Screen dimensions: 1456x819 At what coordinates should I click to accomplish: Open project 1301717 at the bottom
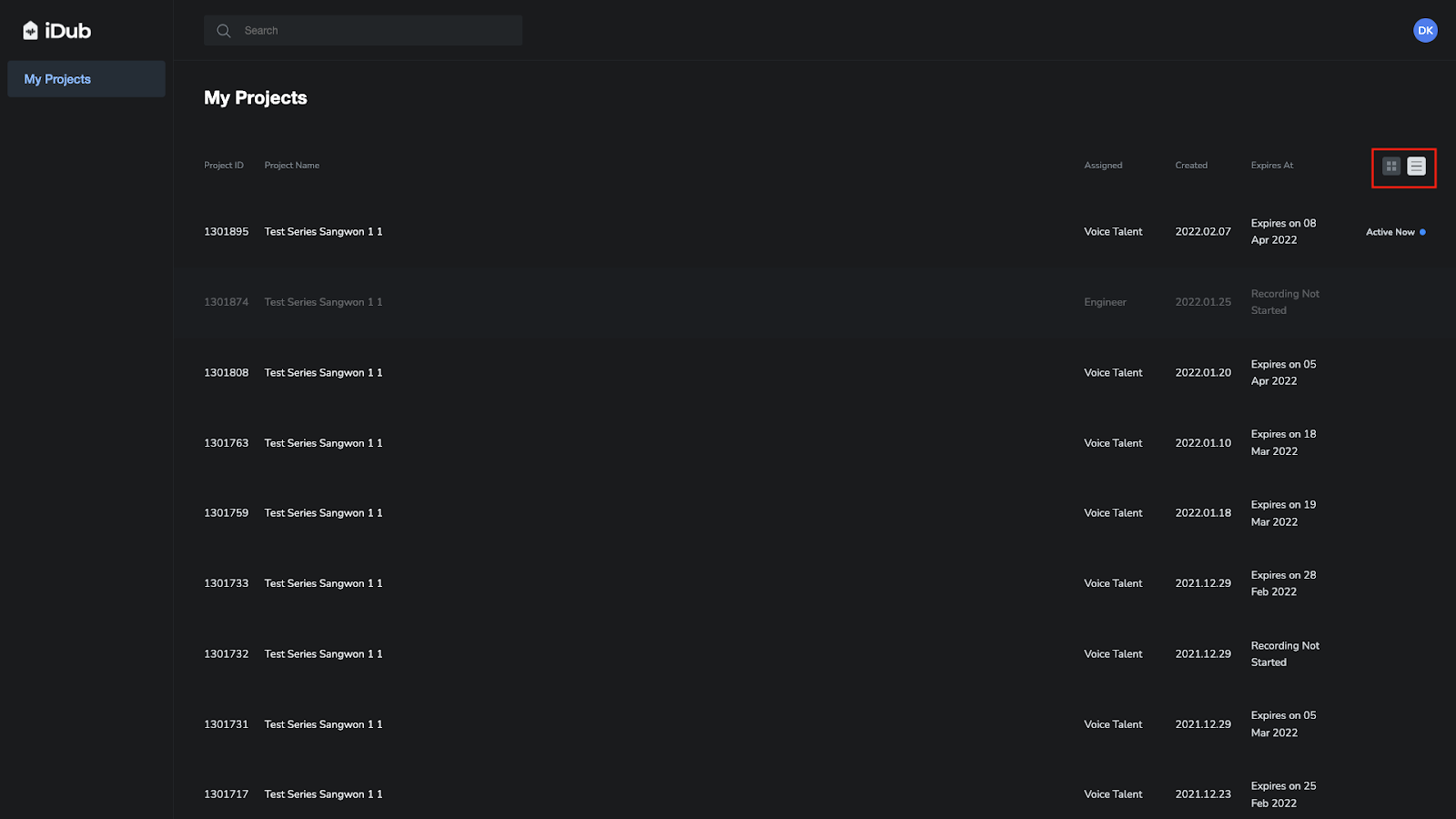coord(814,794)
